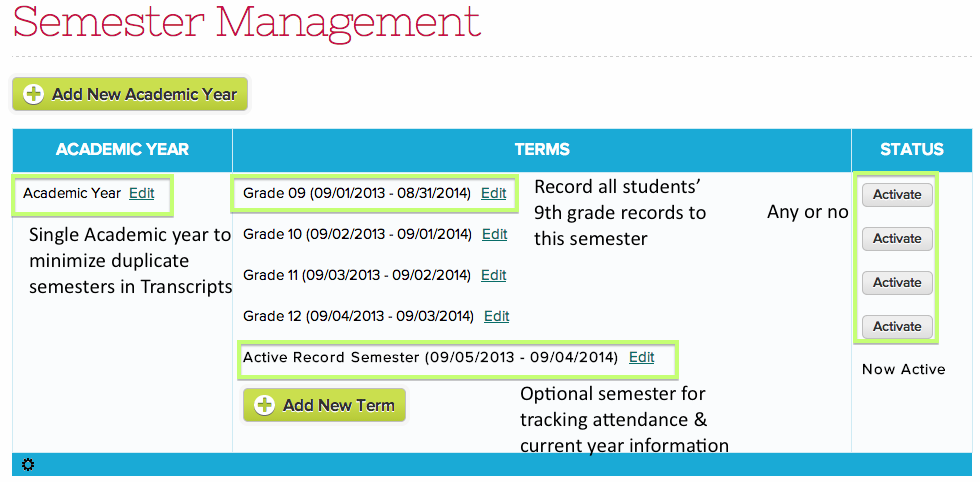Viewport: 980px width, 482px height.
Task: Activate the Grade 09 term
Action: 897,195
